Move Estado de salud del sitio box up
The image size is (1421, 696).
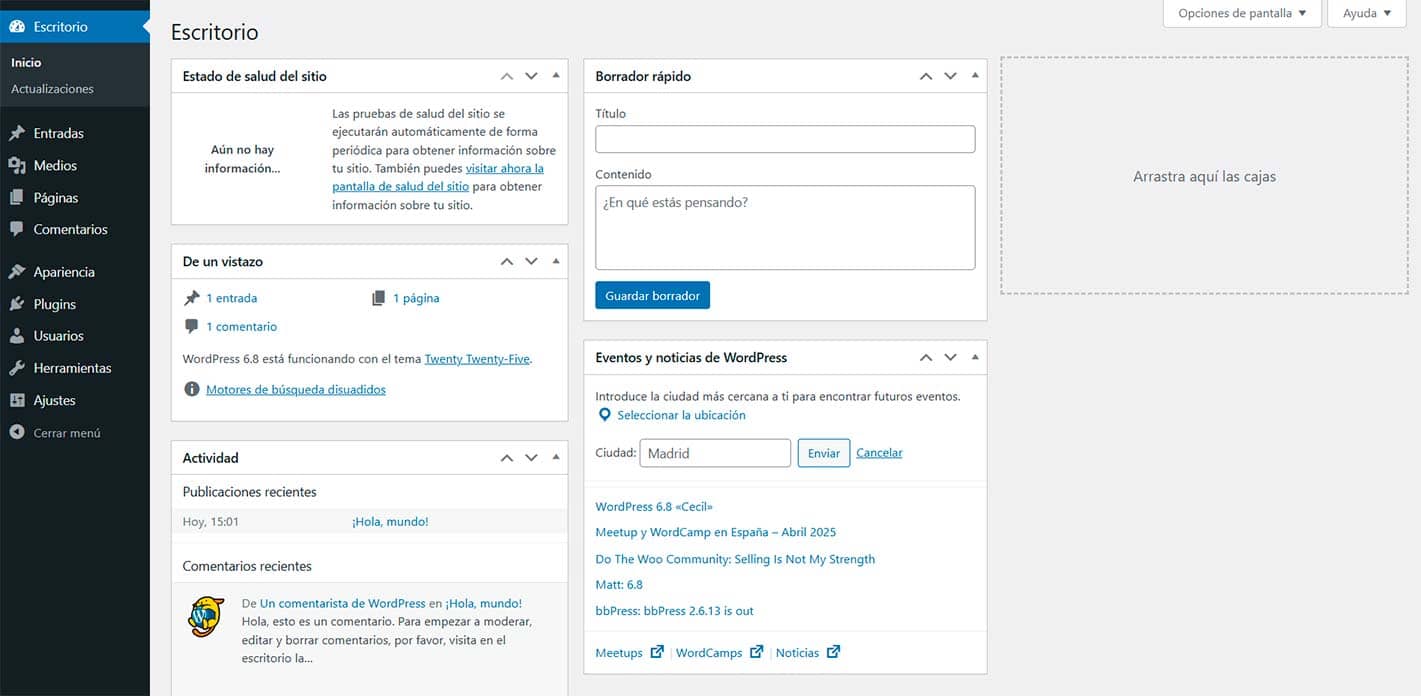click(x=507, y=76)
